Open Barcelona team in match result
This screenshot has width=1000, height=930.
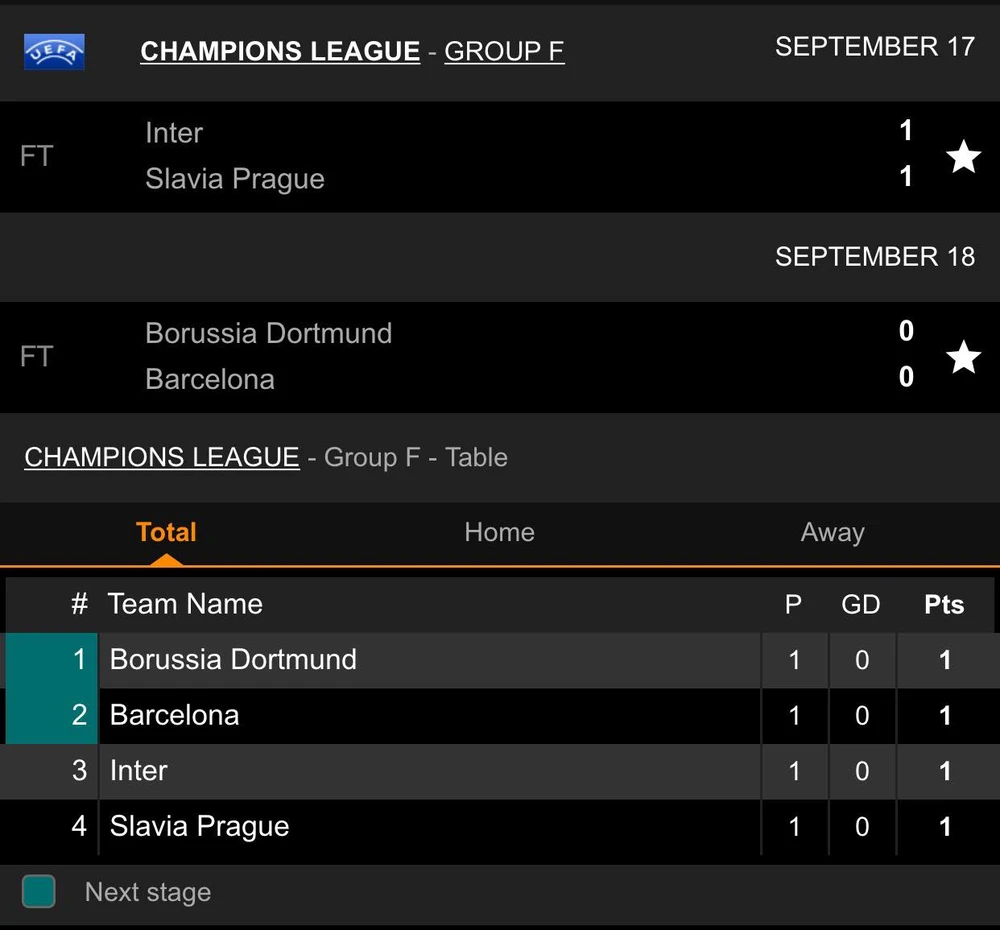[209, 380]
